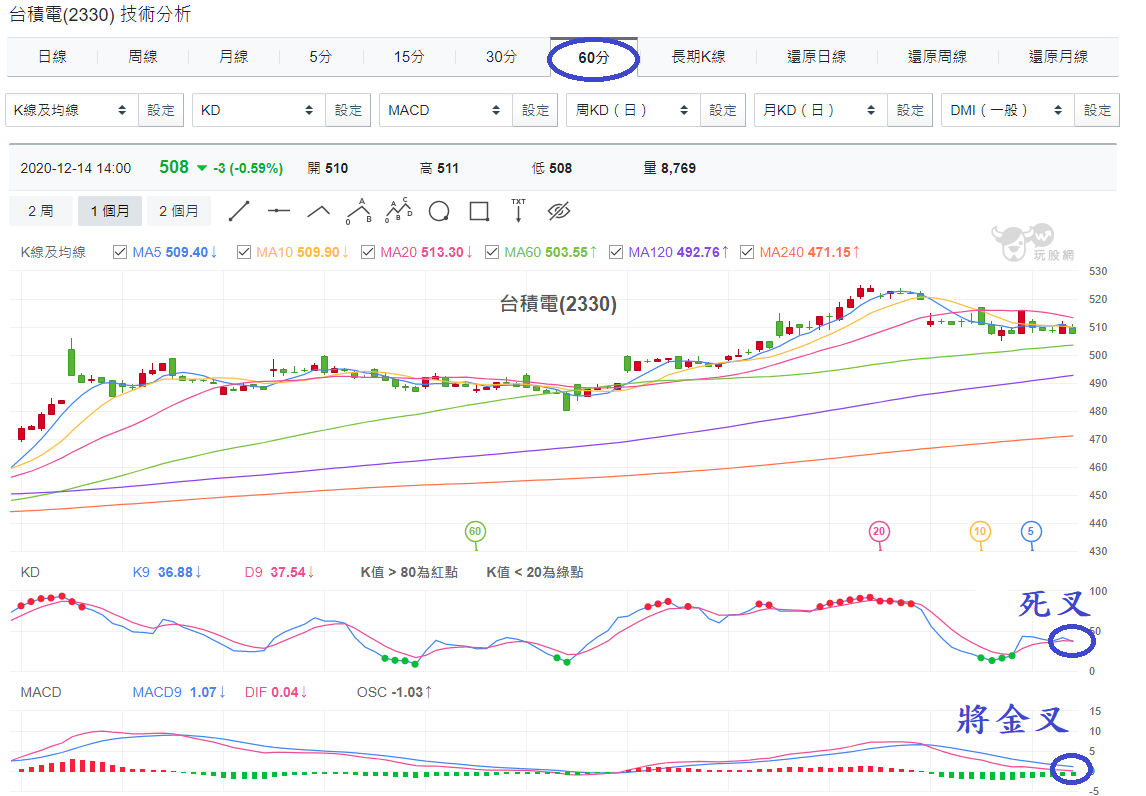Switch to the 日線 tab
Image resolution: width=1146 pixels, height=796 pixels.
[x=53, y=57]
